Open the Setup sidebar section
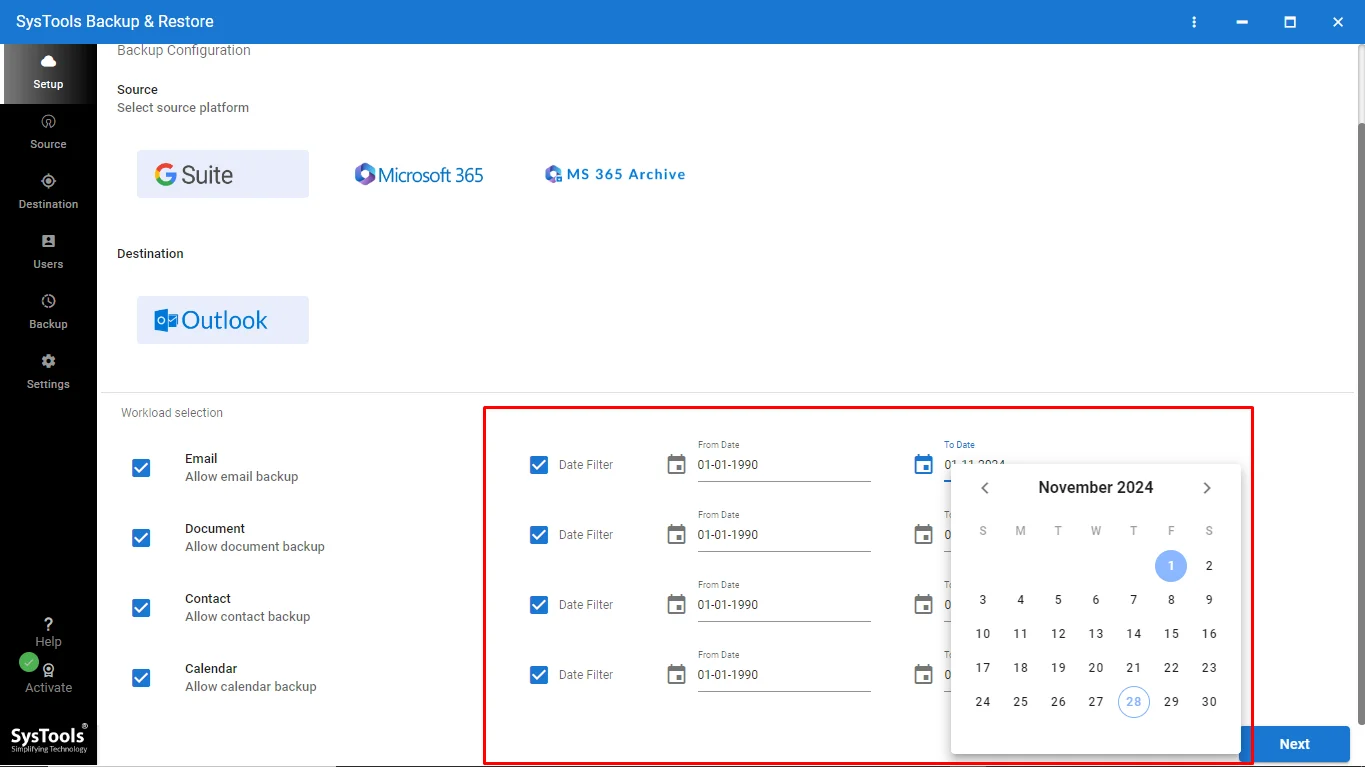 (x=48, y=73)
